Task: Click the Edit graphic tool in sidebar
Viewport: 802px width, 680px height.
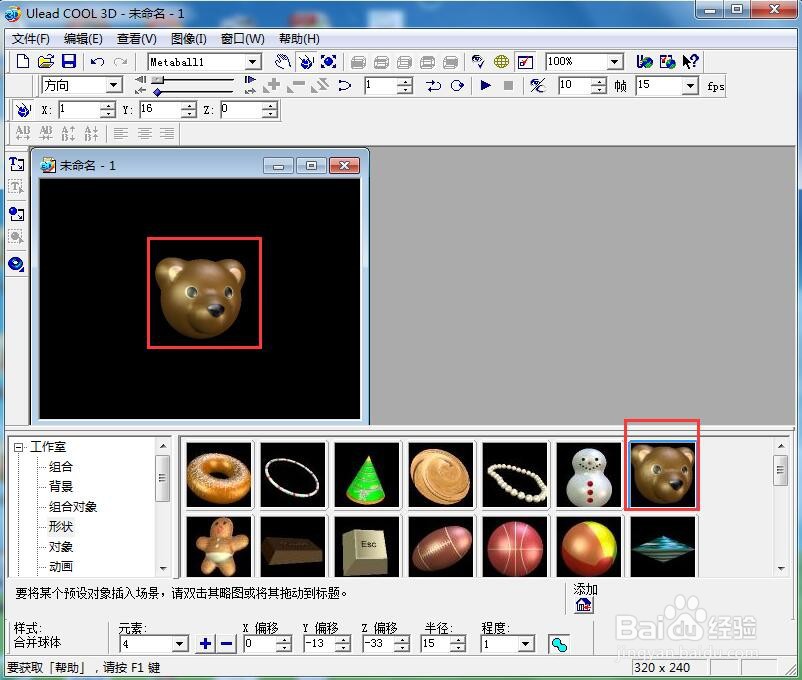Action: pos(16,237)
